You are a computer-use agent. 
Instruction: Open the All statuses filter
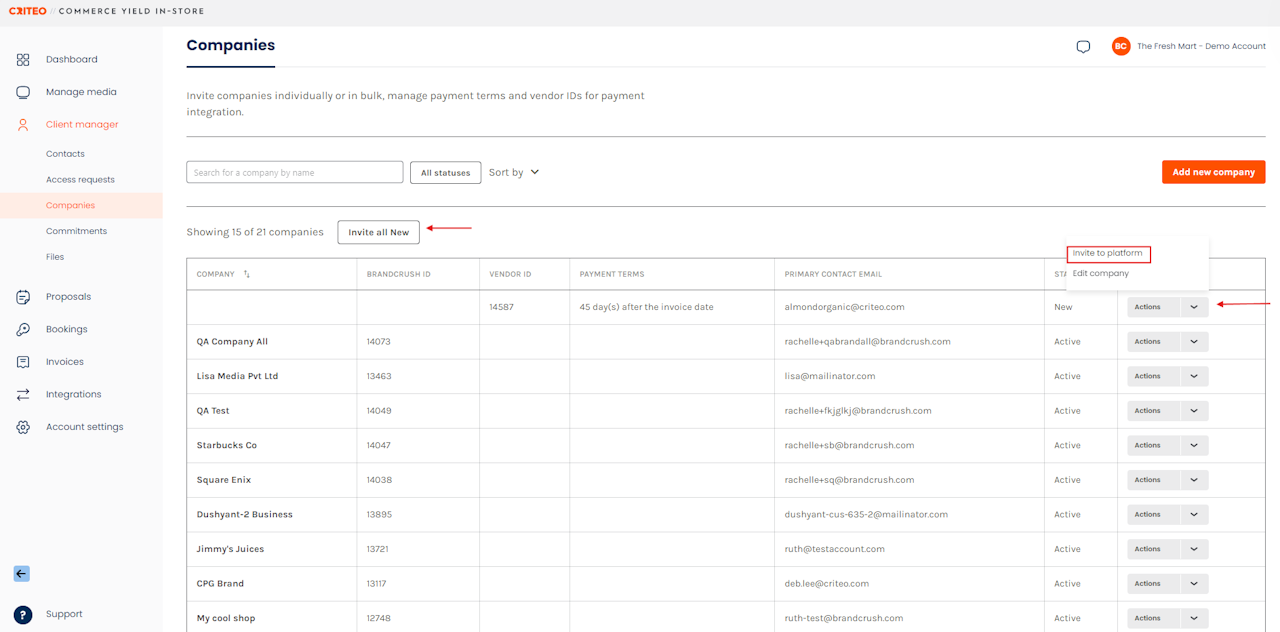coord(445,173)
